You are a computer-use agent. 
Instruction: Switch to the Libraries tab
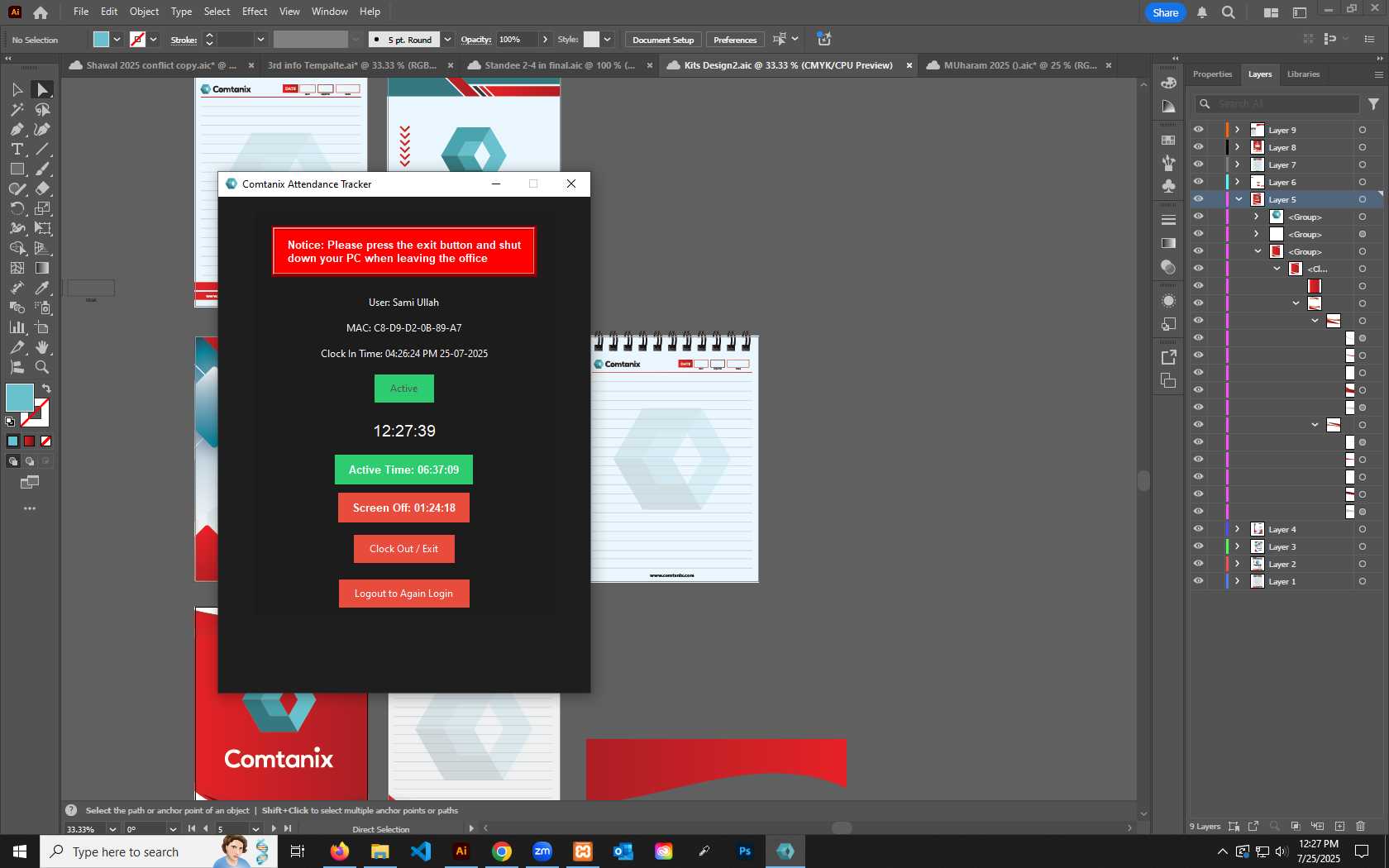(x=1303, y=74)
